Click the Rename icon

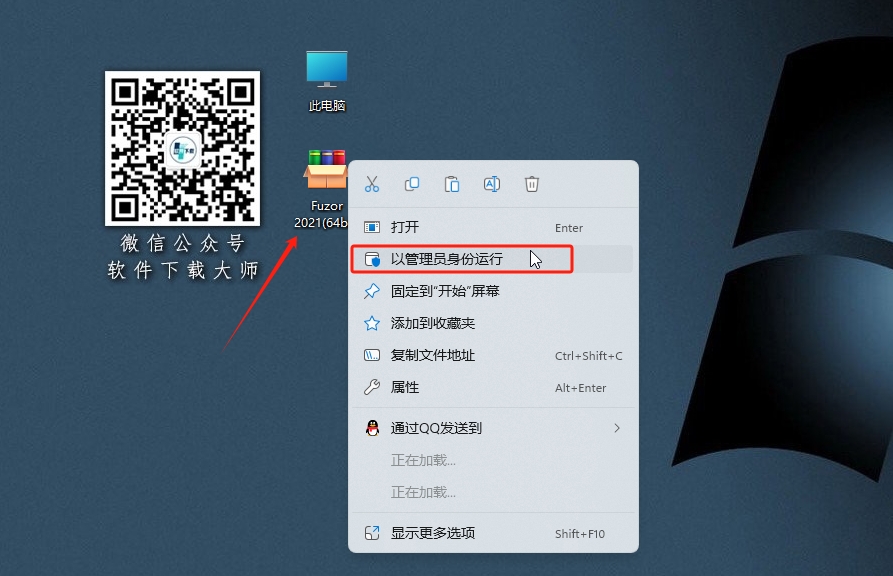point(491,184)
